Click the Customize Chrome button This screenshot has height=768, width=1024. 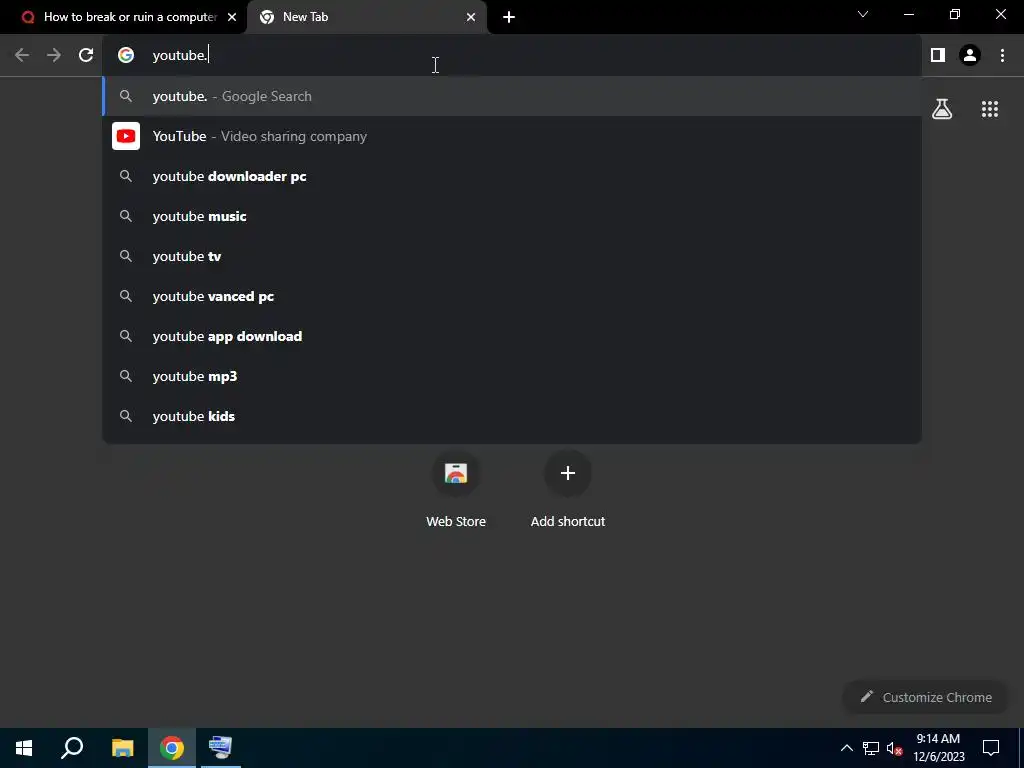click(x=926, y=697)
